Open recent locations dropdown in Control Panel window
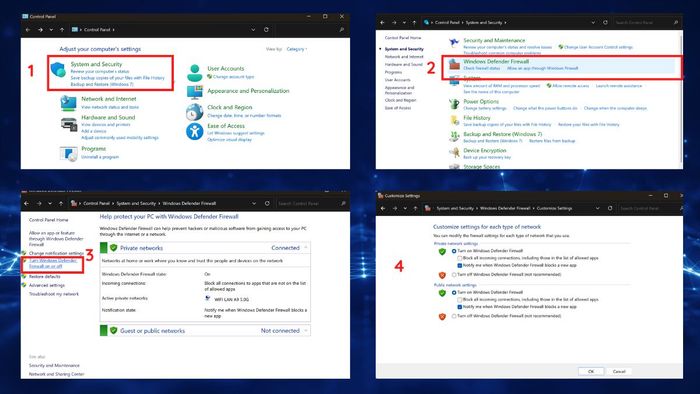 click(51, 29)
